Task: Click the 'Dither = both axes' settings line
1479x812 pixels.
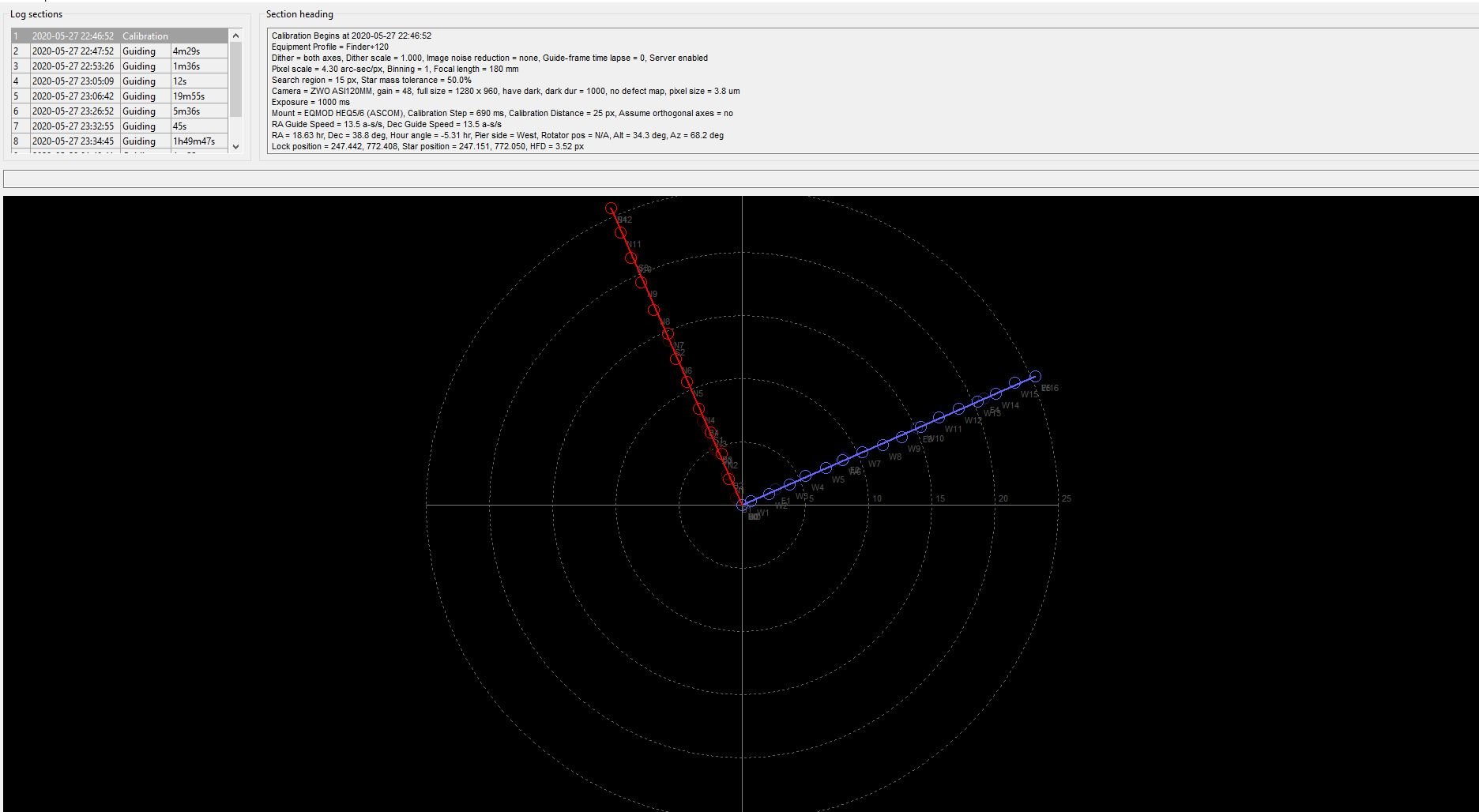Action: [x=490, y=58]
